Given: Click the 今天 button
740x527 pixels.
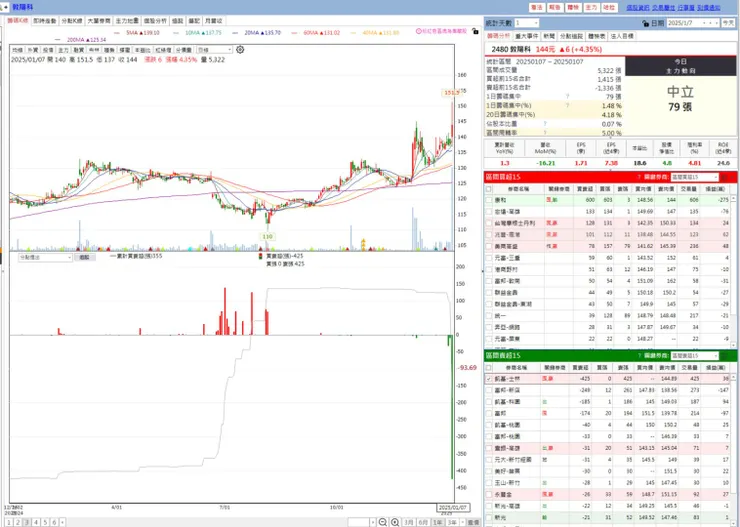Looking at the screenshot, I should (728, 23).
